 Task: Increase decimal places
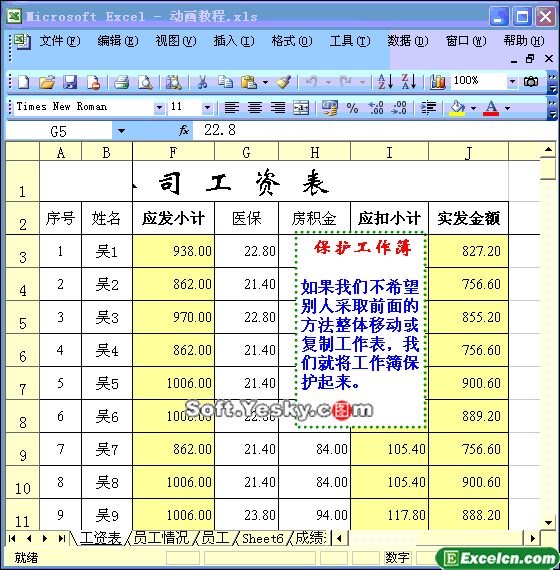pyautogui.click(x=376, y=108)
